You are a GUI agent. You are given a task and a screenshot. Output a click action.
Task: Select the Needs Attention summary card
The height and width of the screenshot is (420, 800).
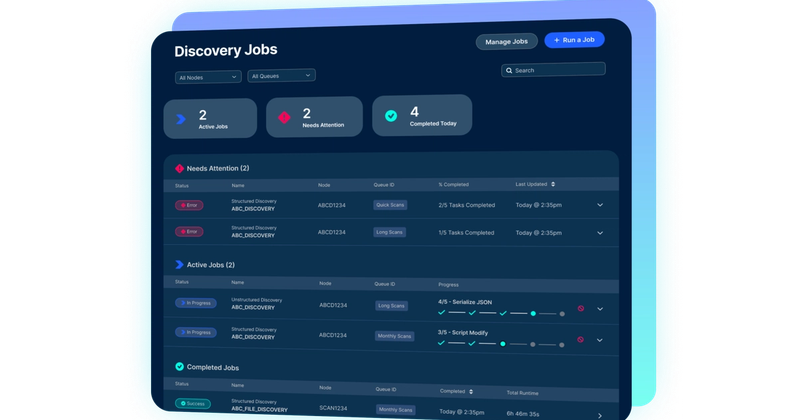(x=314, y=117)
